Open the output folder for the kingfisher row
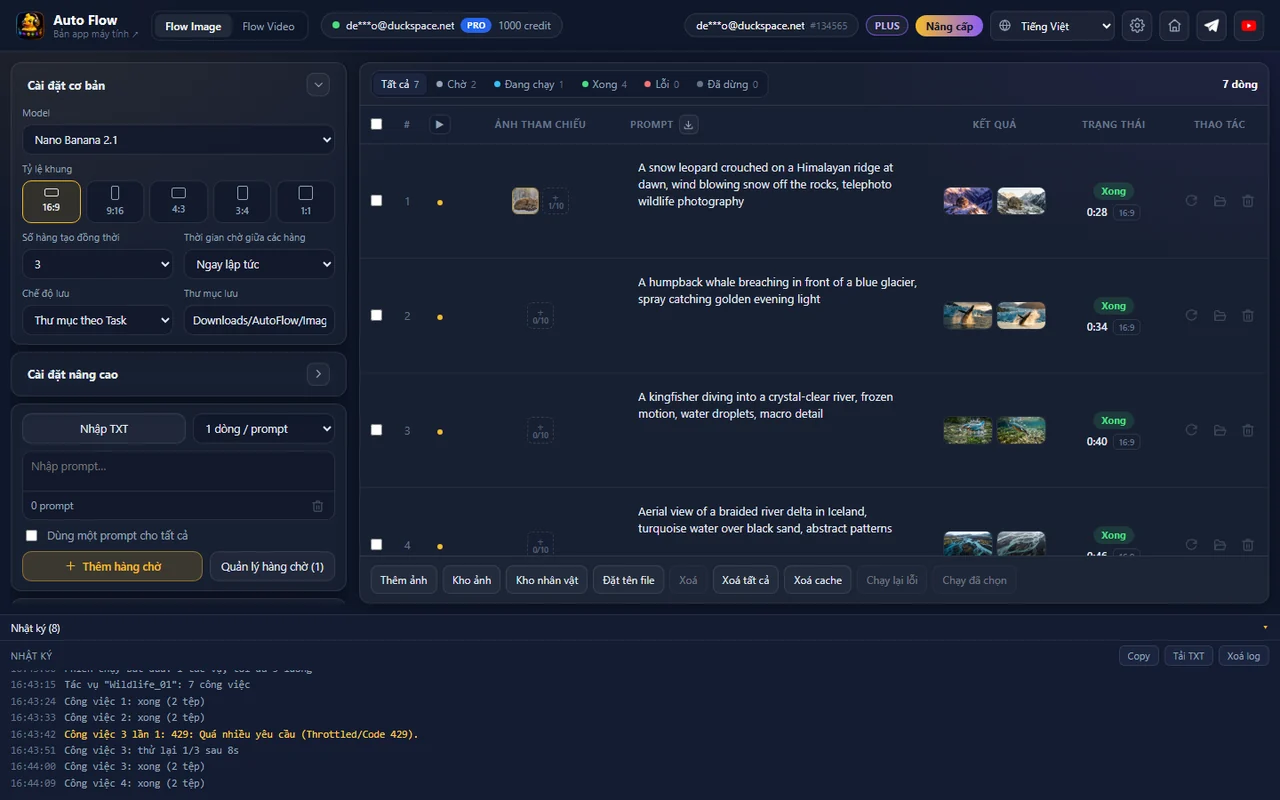The width and height of the screenshot is (1280, 800). point(1220,430)
